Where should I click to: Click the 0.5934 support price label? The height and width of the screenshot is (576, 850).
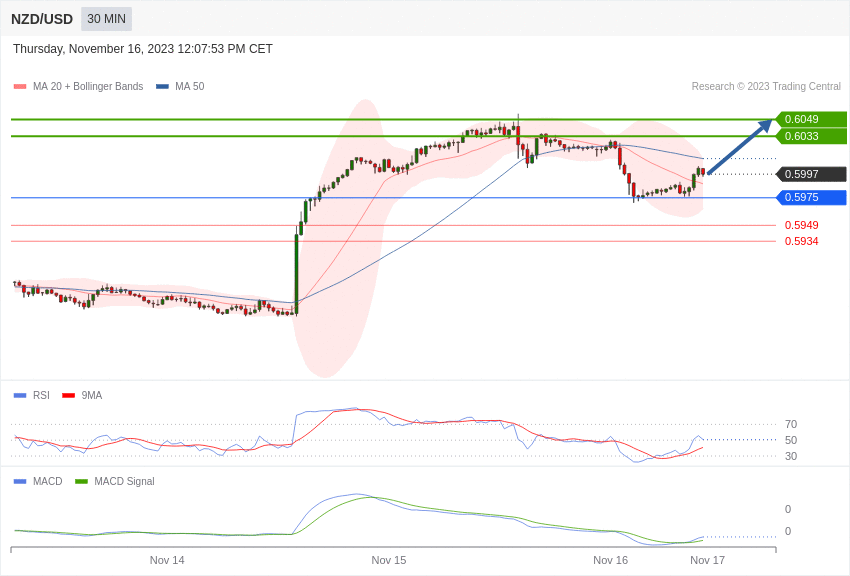(802, 241)
